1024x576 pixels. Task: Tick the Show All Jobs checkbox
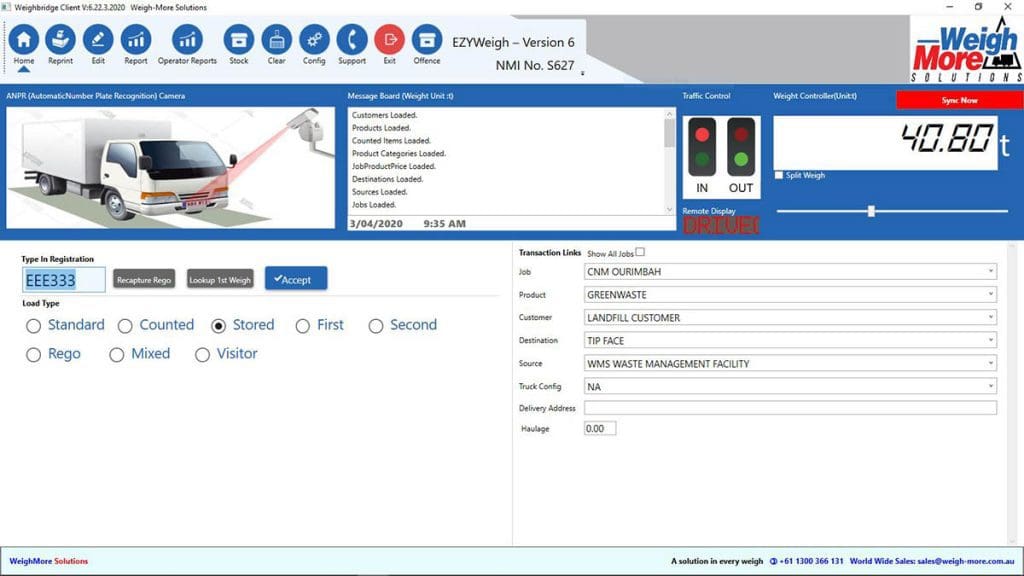click(x=640, y=252)
